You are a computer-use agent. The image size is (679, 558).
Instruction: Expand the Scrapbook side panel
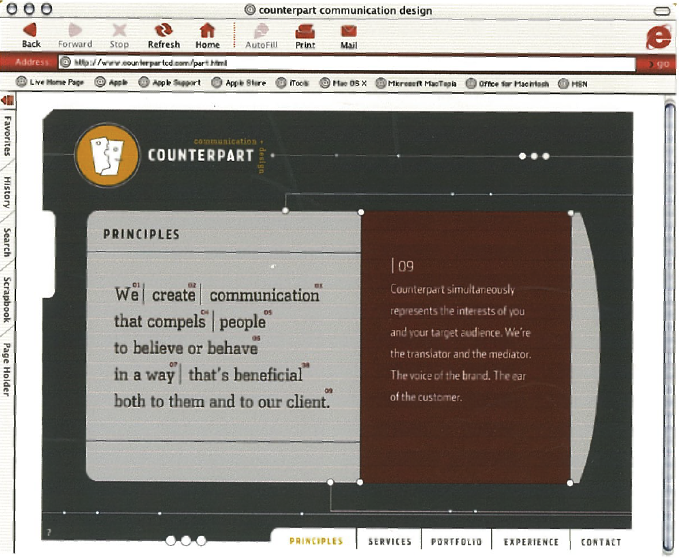click(x=7, y=299)
